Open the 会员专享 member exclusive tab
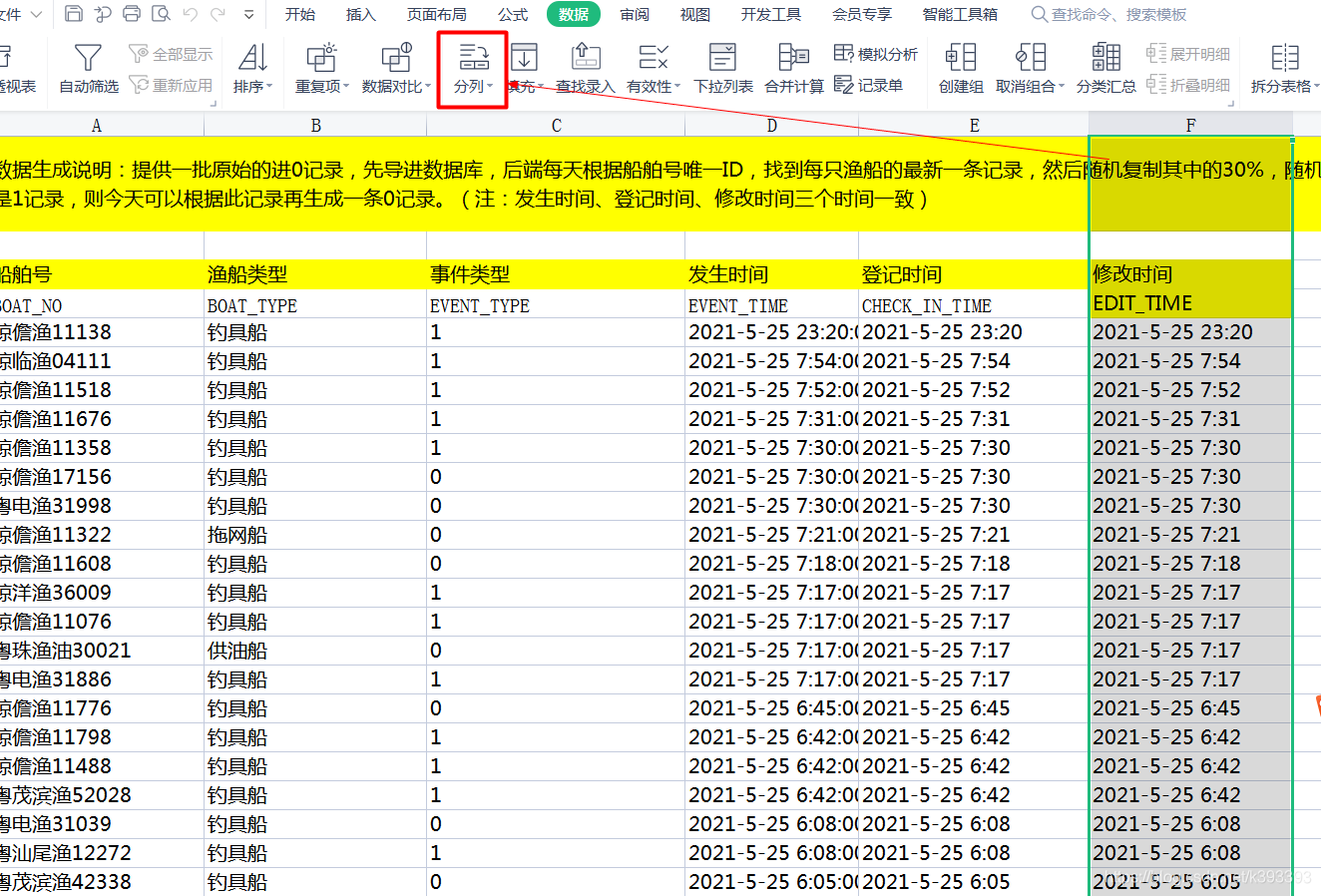This screenshot has width=1321, height=896. click(861, 14)
